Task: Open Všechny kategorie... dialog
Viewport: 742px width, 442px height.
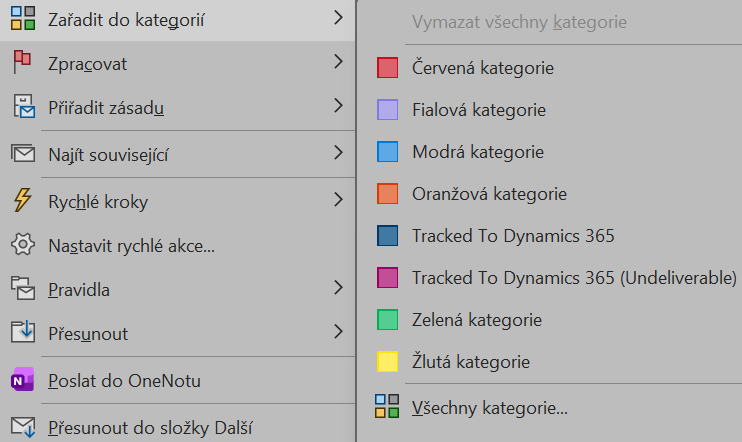Action: (x=490, y=407)
